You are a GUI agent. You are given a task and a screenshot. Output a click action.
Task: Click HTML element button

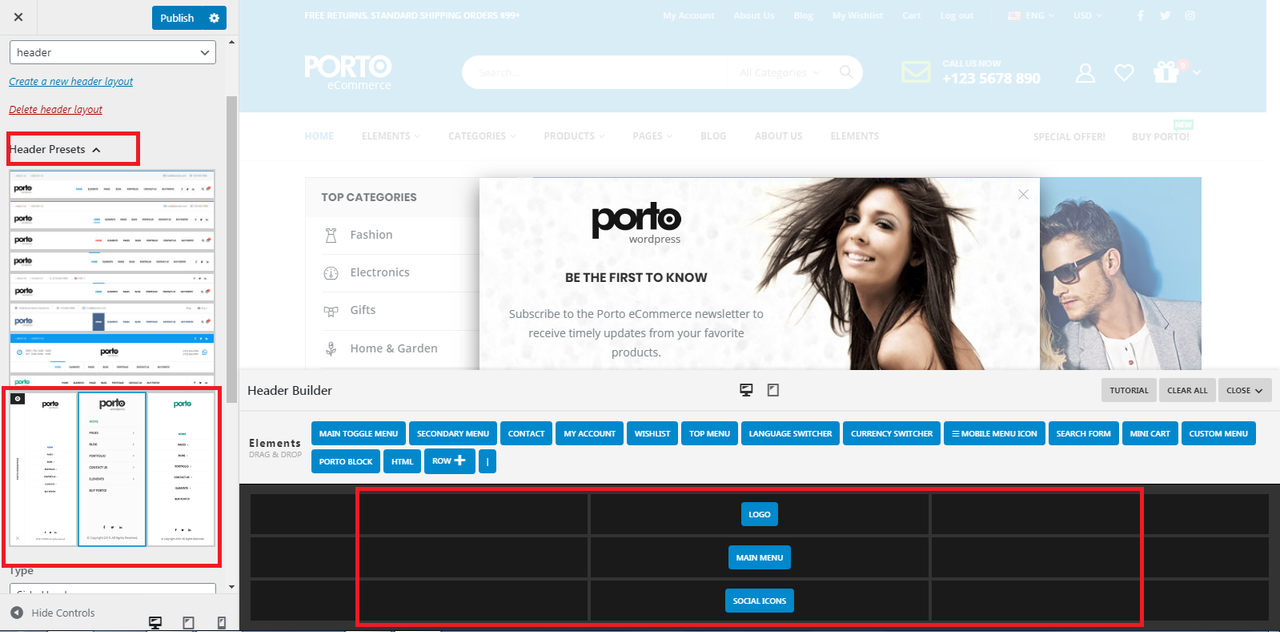402,461
